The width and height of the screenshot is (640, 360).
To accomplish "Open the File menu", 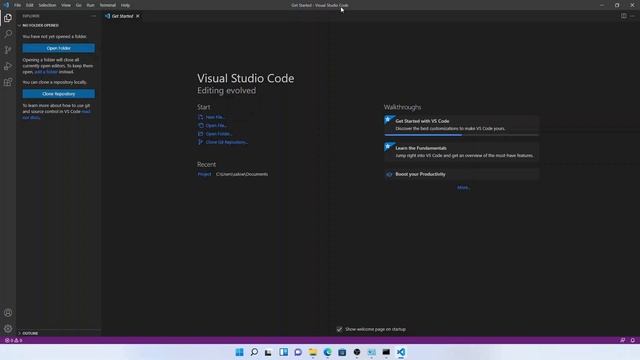I will coord(18,5).
